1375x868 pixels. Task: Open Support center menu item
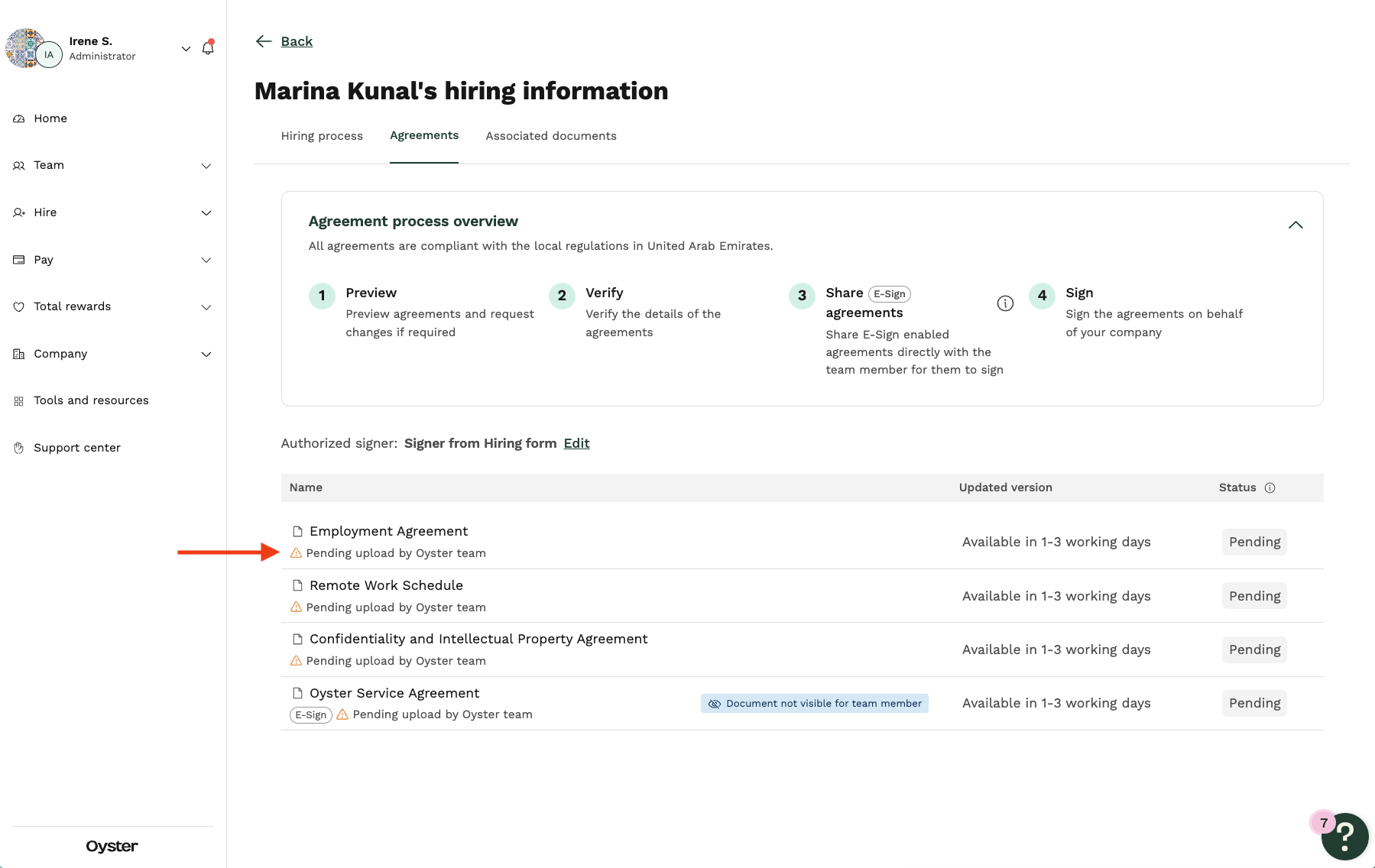click(x=77, y=448)
